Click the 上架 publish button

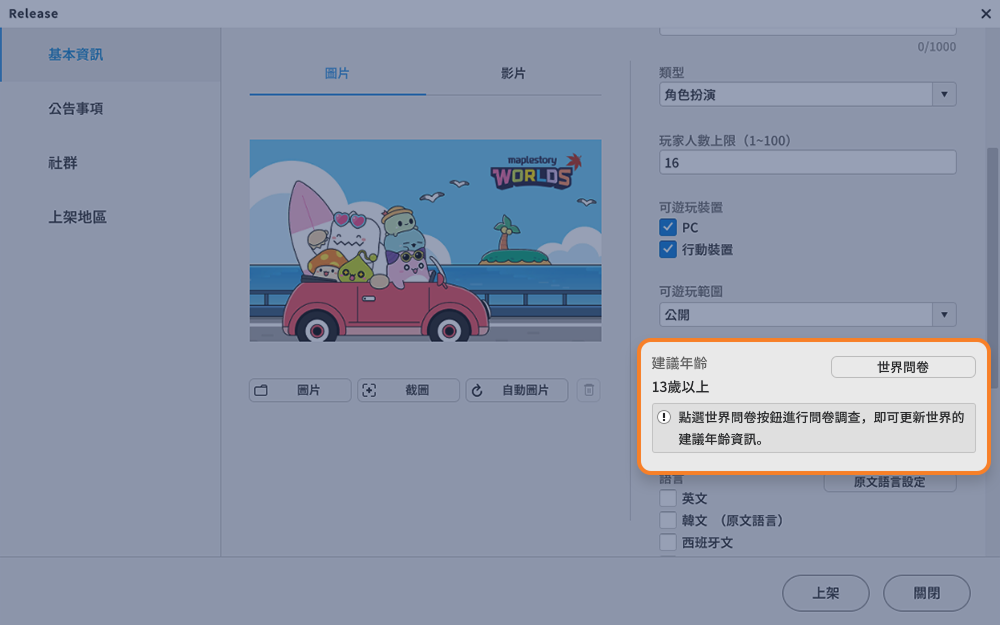[825, 593]
